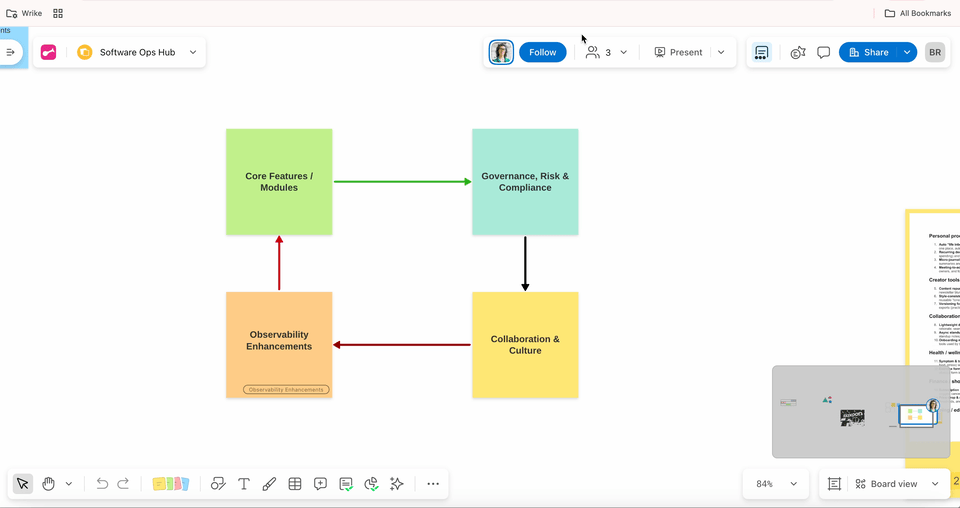The height and width of the screenshot is (508, 960).
Task: Insert a table from the toolbar
Action: 295,484
